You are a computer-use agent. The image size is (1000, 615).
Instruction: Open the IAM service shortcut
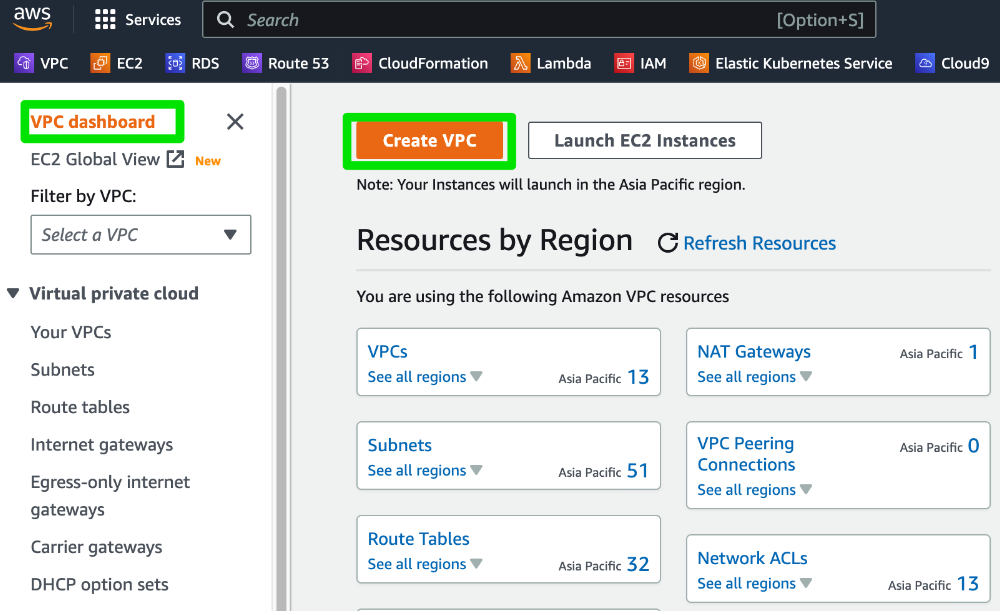[640, 63]
